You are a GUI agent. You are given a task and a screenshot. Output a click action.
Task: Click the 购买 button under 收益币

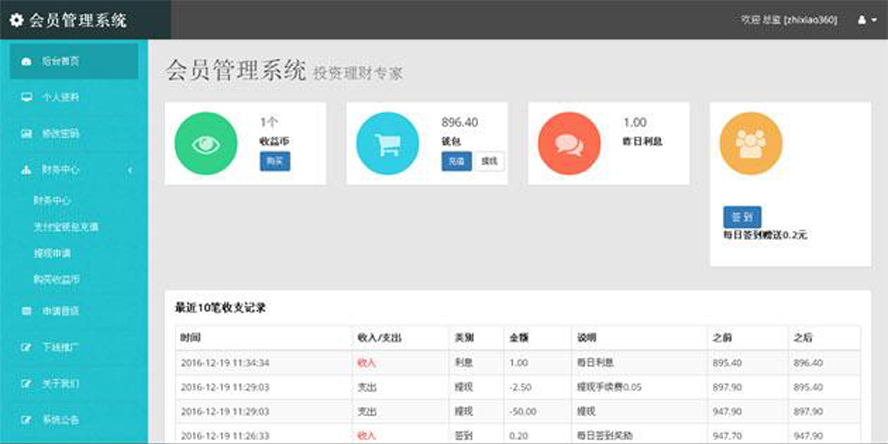275,161
